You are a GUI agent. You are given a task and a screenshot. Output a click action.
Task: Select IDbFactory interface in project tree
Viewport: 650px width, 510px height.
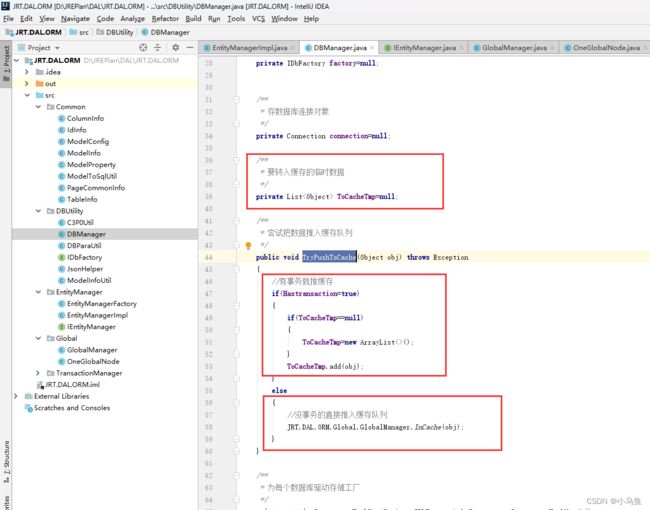(x=84, y=257)
